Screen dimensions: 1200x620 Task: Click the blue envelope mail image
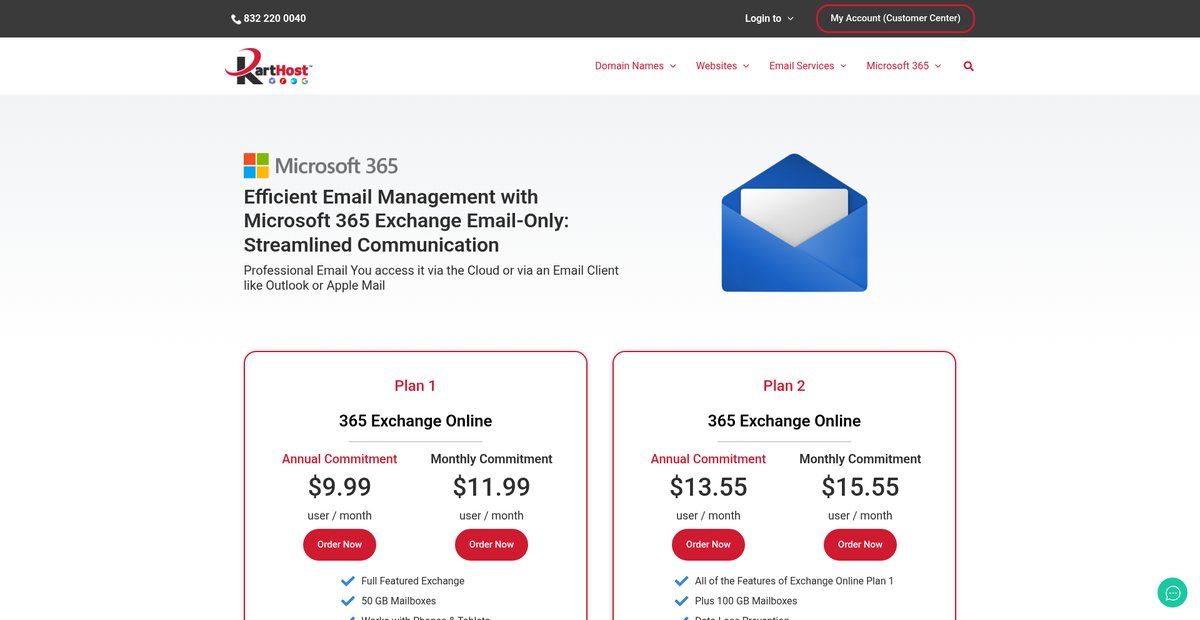pos(794,223)
